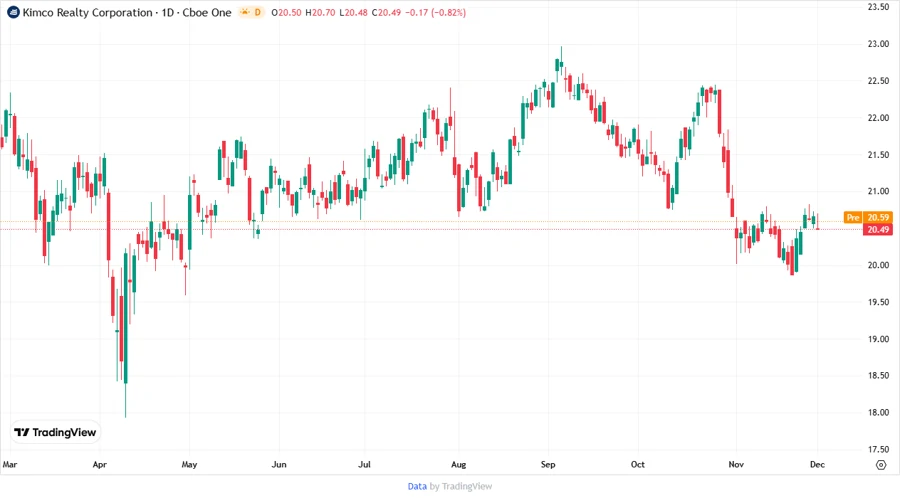Click the red 20.49 price label
The width and height of the screenshot is (900, 498).
[878, 229]
